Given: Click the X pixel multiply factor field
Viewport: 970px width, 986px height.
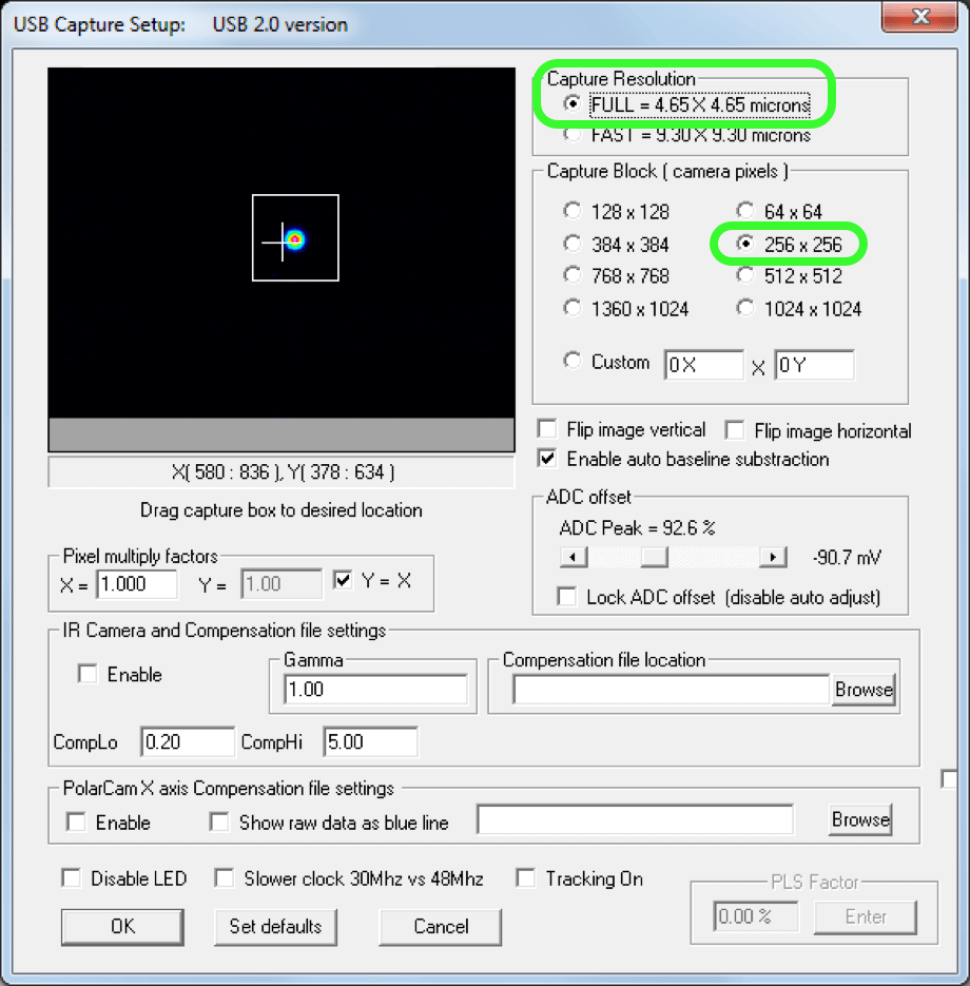Looking at the screenshot, I should coord(136,585).
